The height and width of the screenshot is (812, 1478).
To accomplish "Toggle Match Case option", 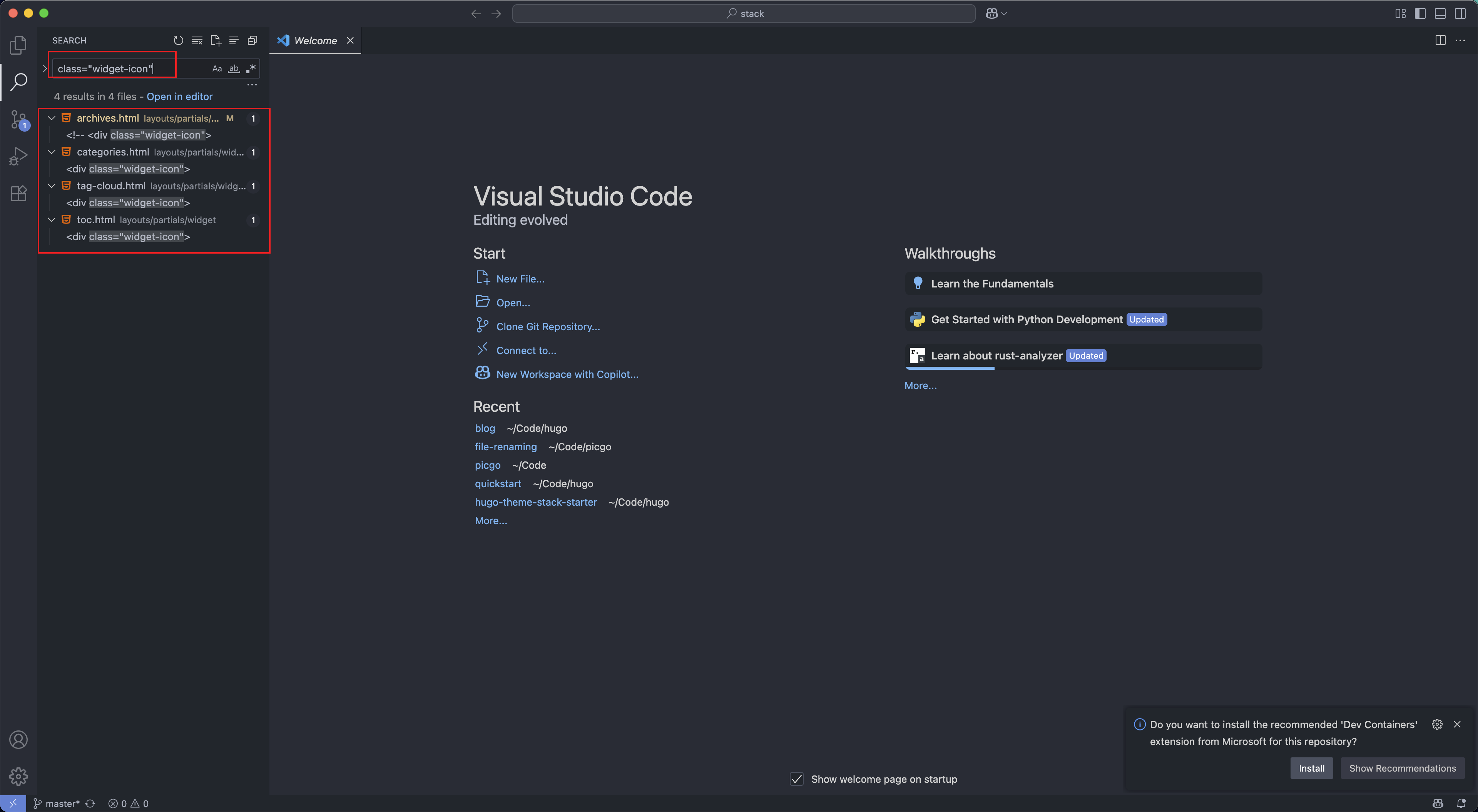I will click(x=217, y=69).
